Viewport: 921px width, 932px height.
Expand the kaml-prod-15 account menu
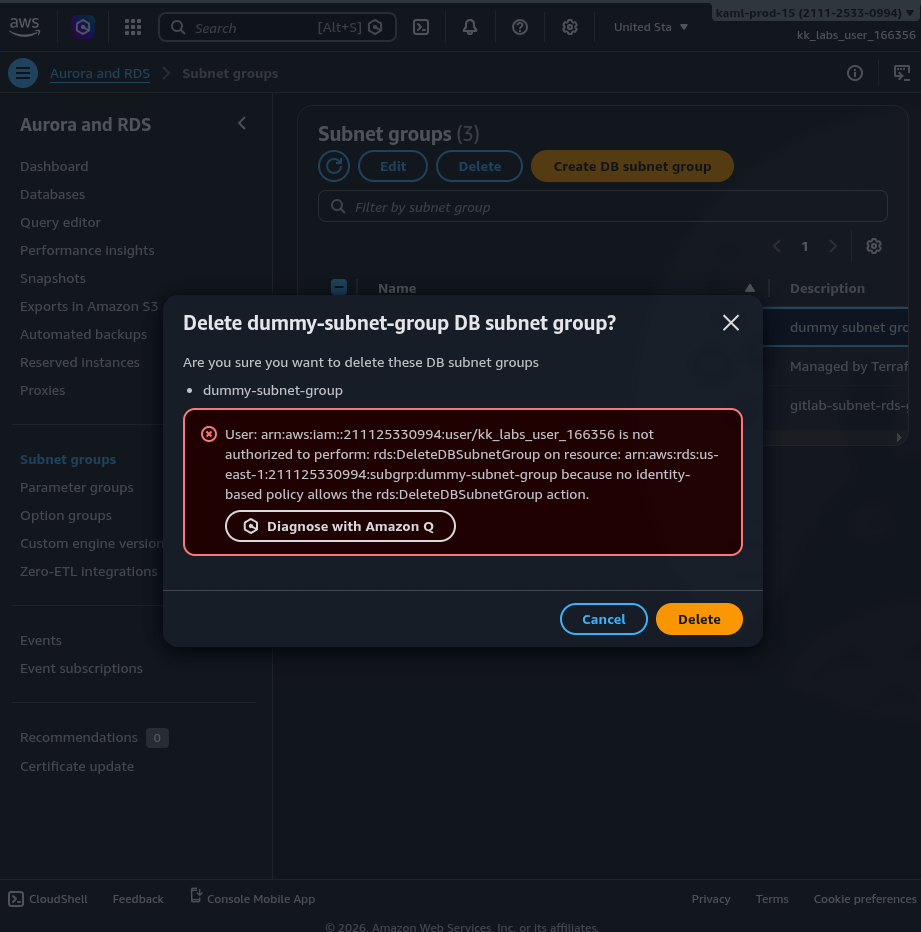pyautogui.click(x=815, y=13)
